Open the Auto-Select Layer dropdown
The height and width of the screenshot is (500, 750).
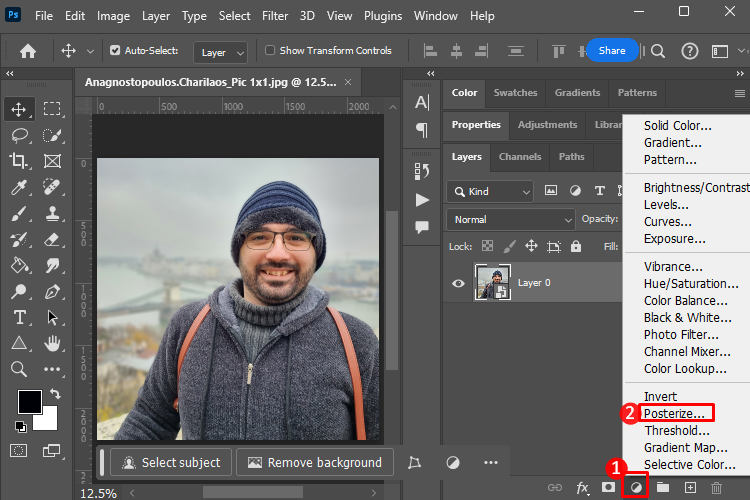221,52
